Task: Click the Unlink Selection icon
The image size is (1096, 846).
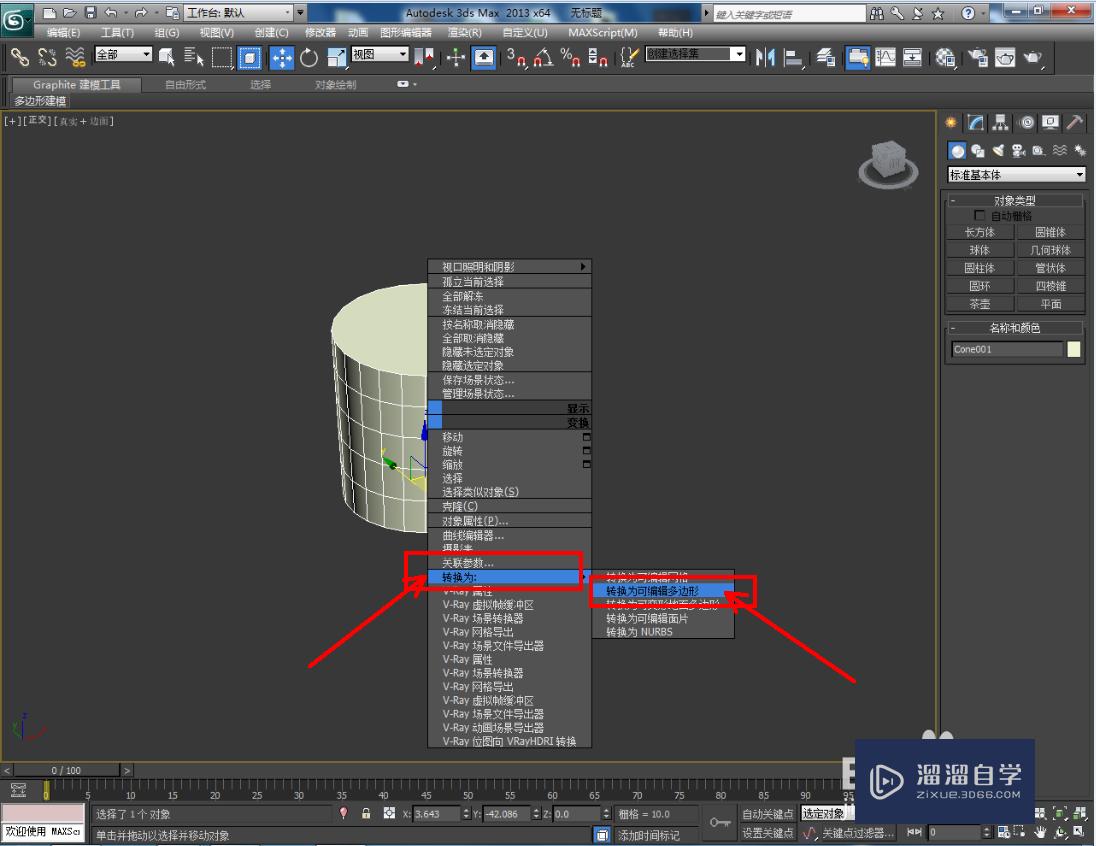Action: point(47,57)
